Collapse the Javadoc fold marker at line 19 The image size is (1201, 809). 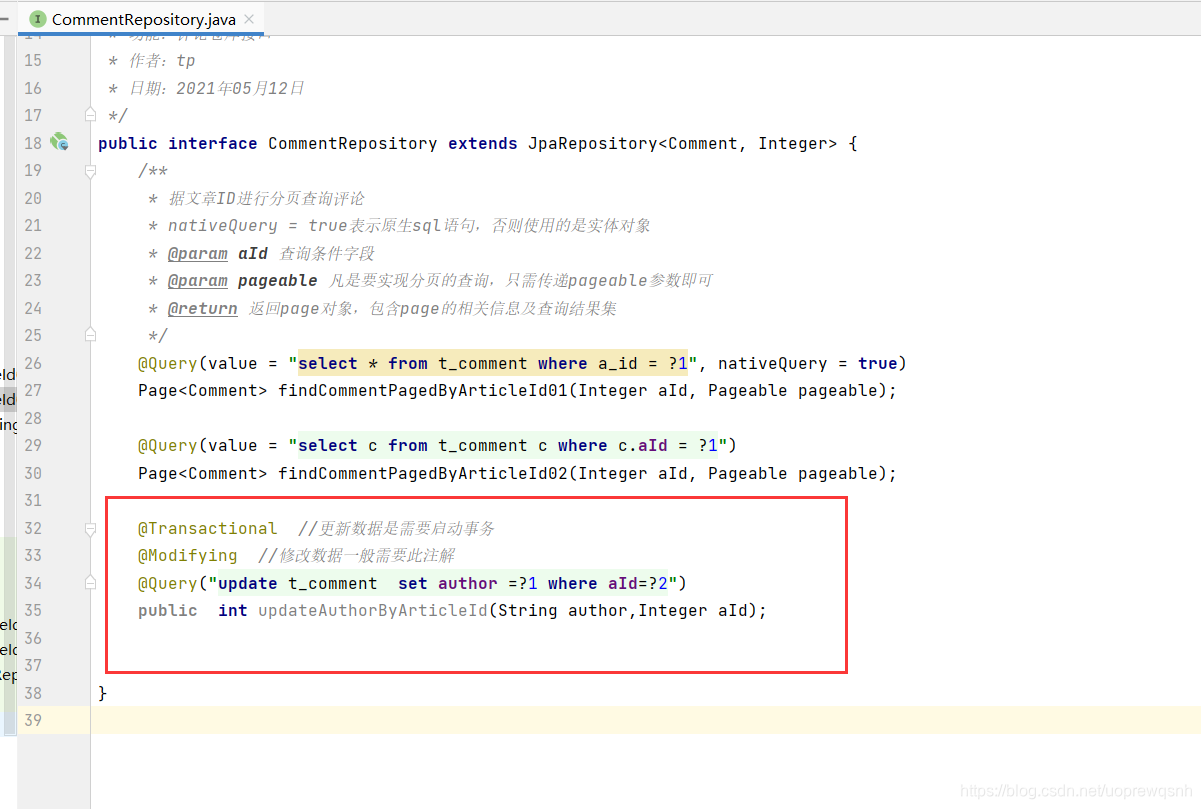[91, 171]
